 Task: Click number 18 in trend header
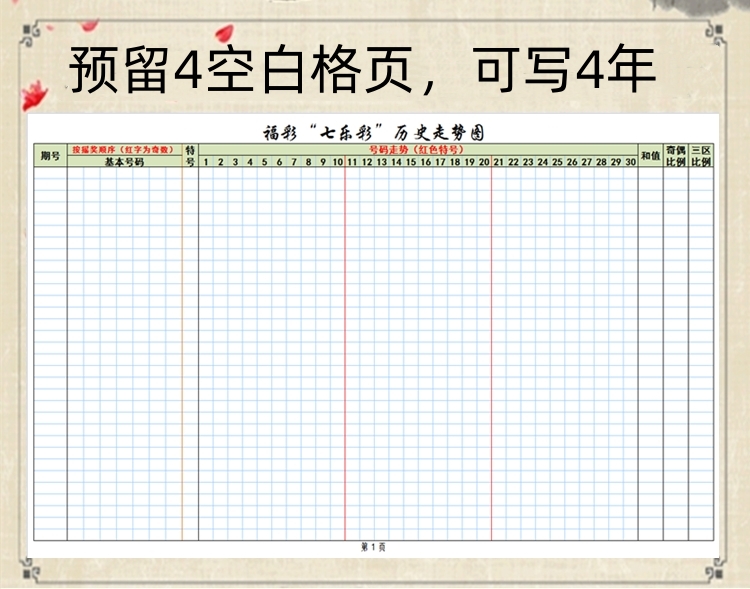(x=455, y=162)
